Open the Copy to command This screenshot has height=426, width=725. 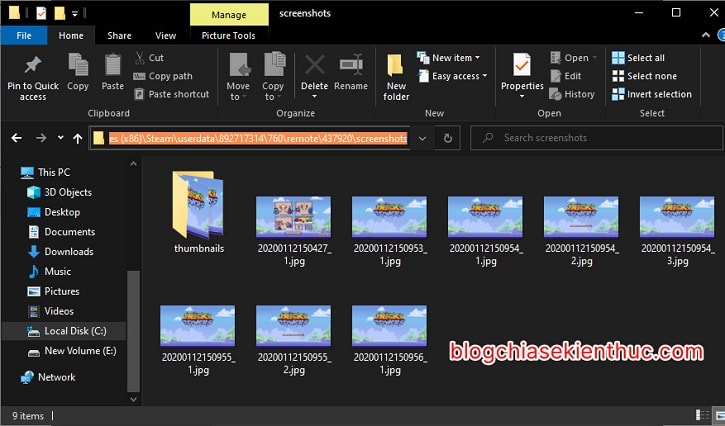[273, 77]
